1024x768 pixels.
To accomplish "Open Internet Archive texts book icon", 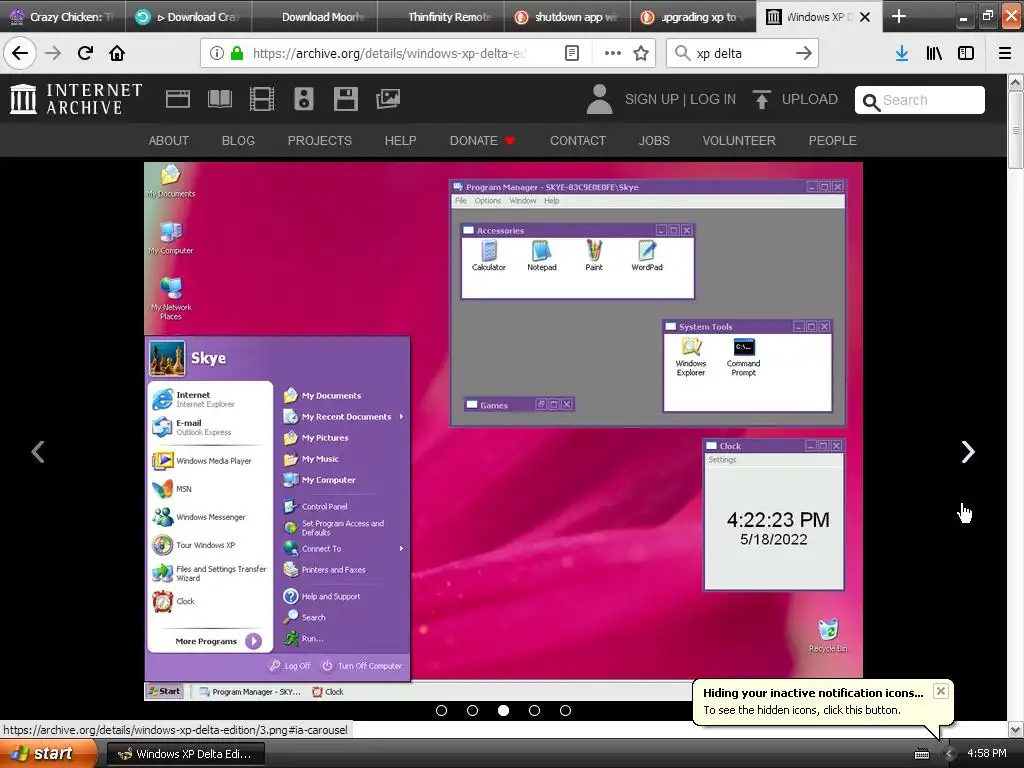I will click(x=219, y=99).
